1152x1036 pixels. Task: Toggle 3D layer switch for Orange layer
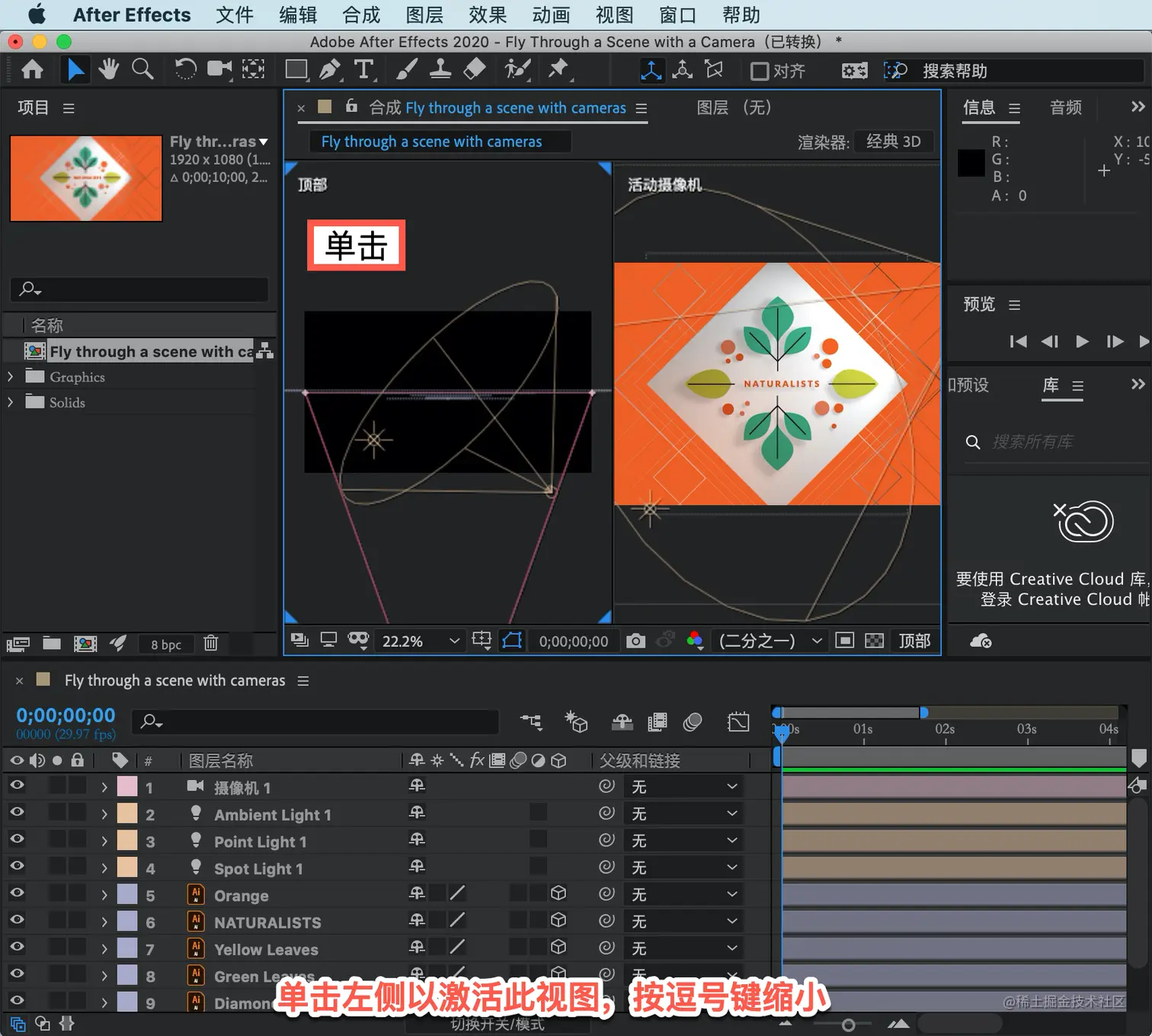558,894
